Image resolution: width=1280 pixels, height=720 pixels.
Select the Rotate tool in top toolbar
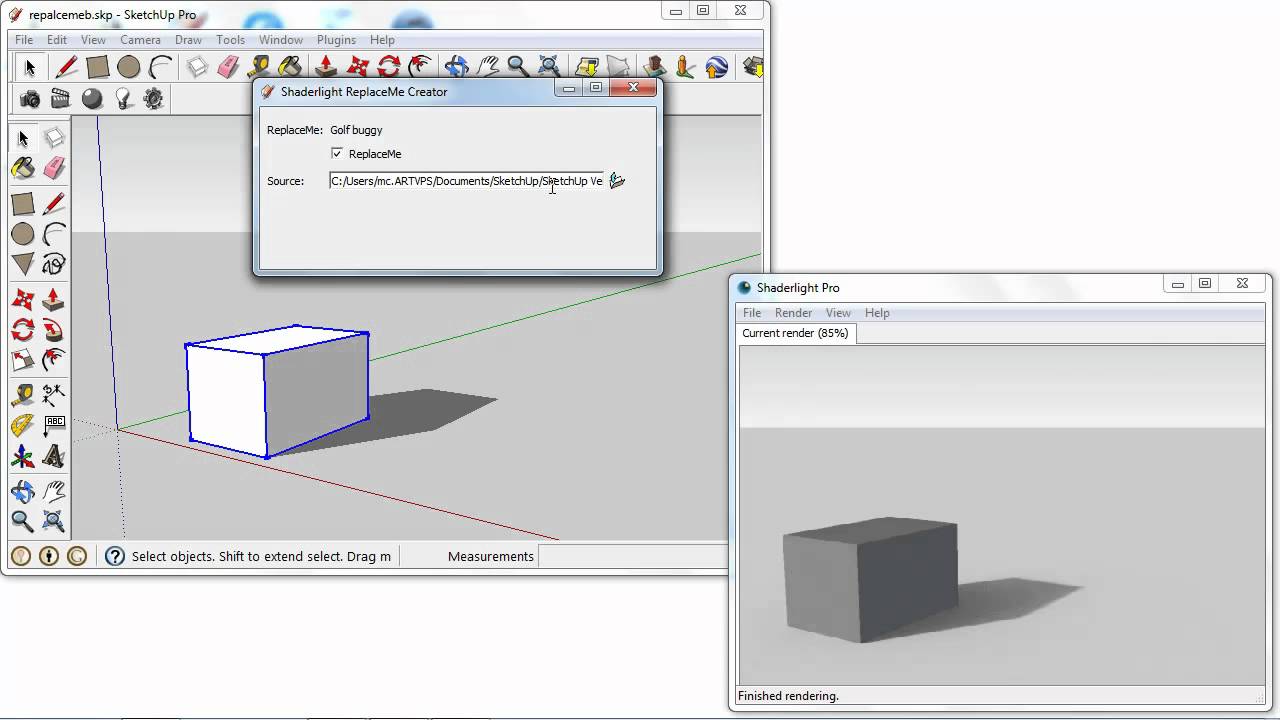pos(389,67)
